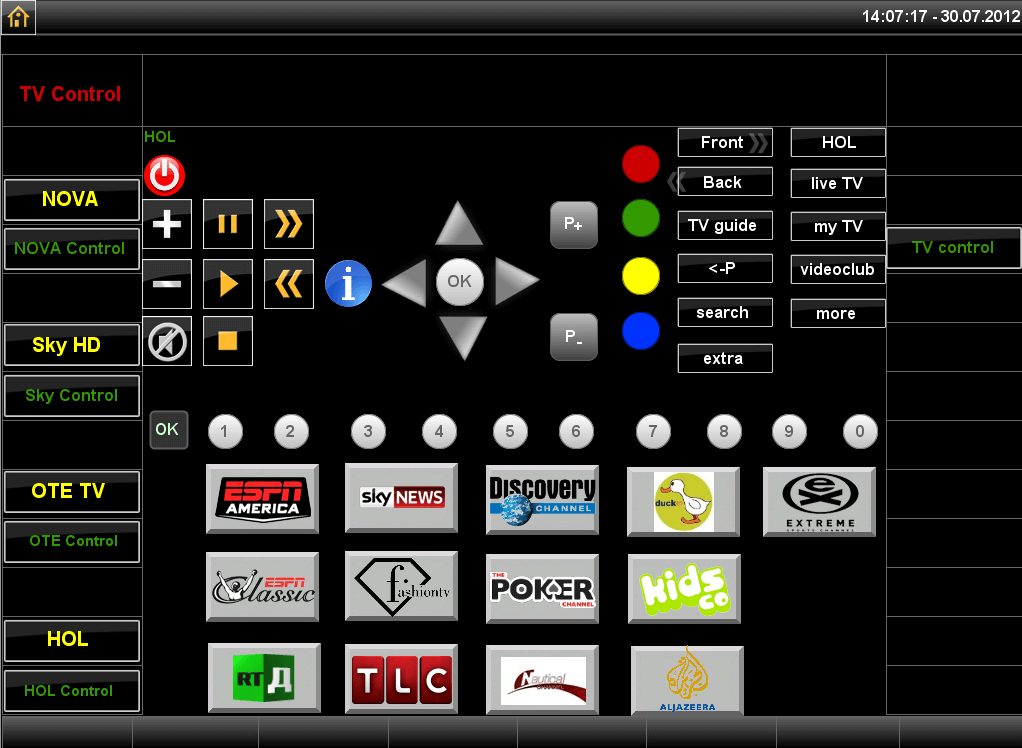
Task: Switch to the Sky Control panel
Action: (72, 395)
